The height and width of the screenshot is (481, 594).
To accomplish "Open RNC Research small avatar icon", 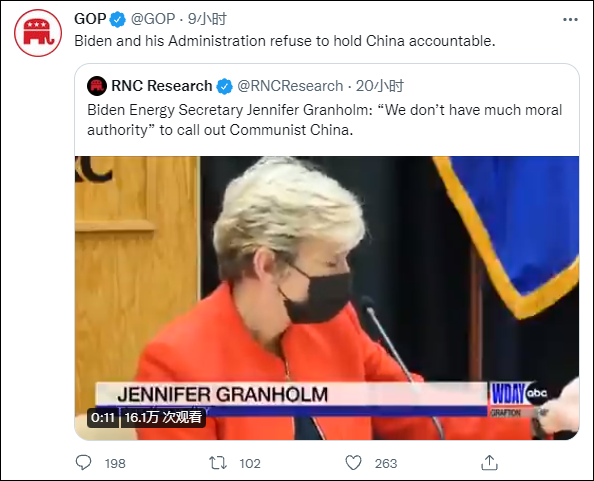I will coord(97,86).
